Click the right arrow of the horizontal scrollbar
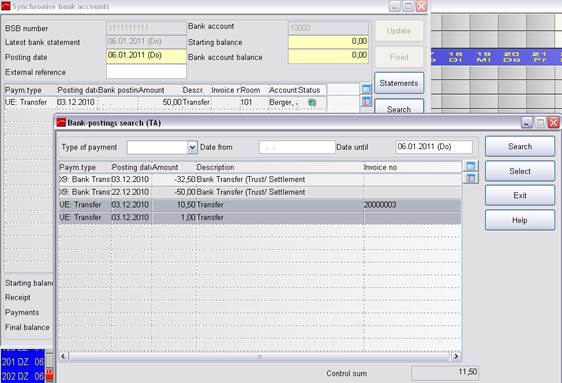 click(456, 356)
